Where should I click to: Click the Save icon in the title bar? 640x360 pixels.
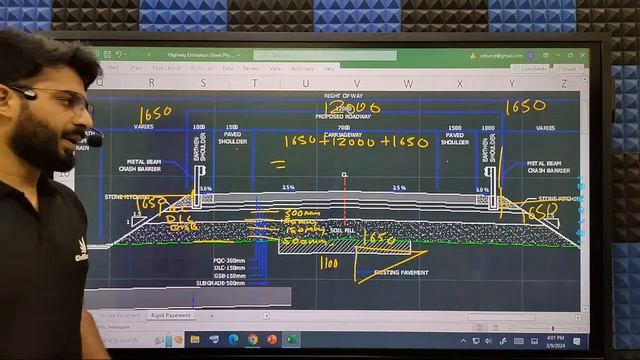tap(107, 54)
